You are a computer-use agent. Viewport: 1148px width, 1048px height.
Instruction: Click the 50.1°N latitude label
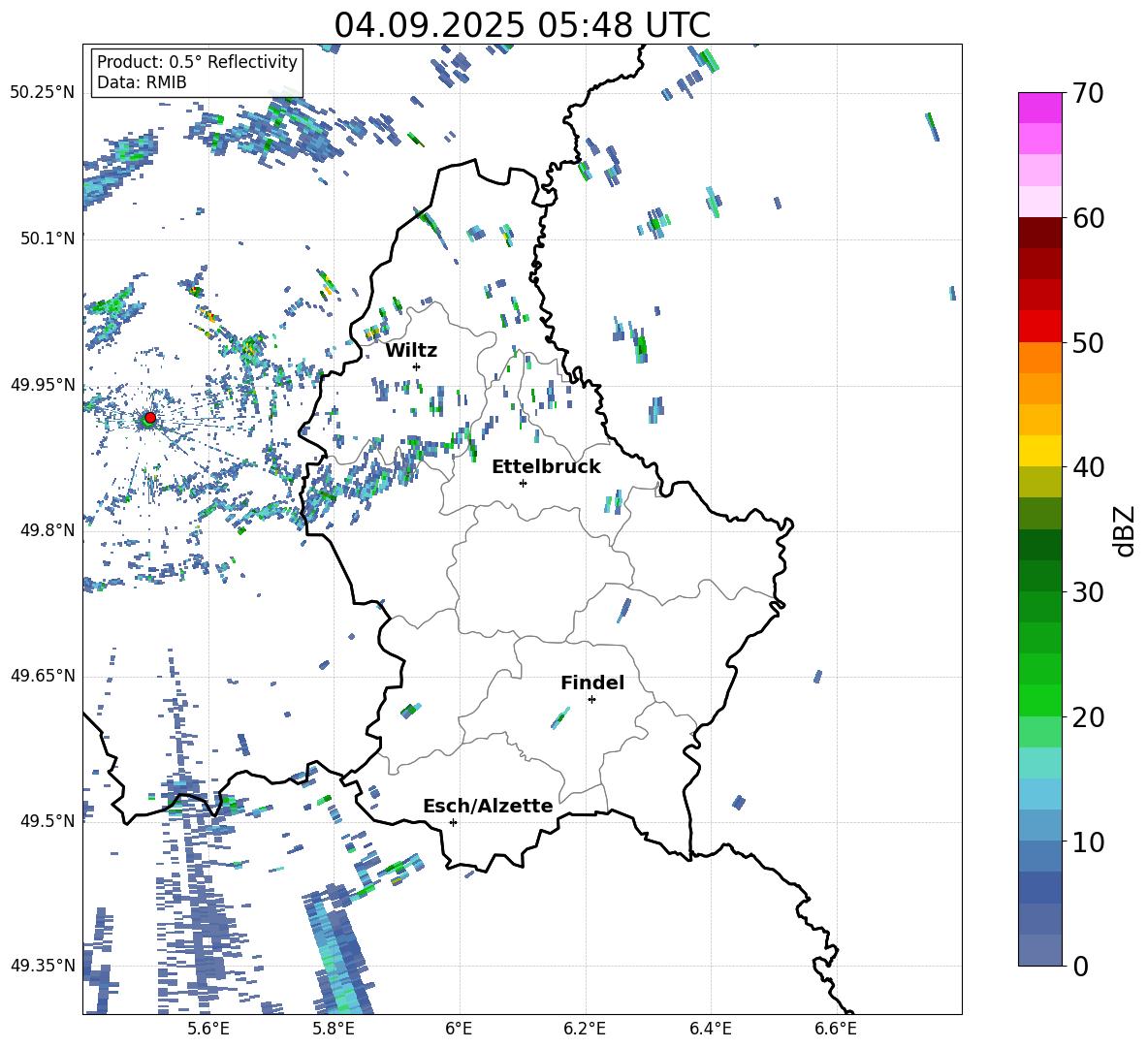click(48, 238)
